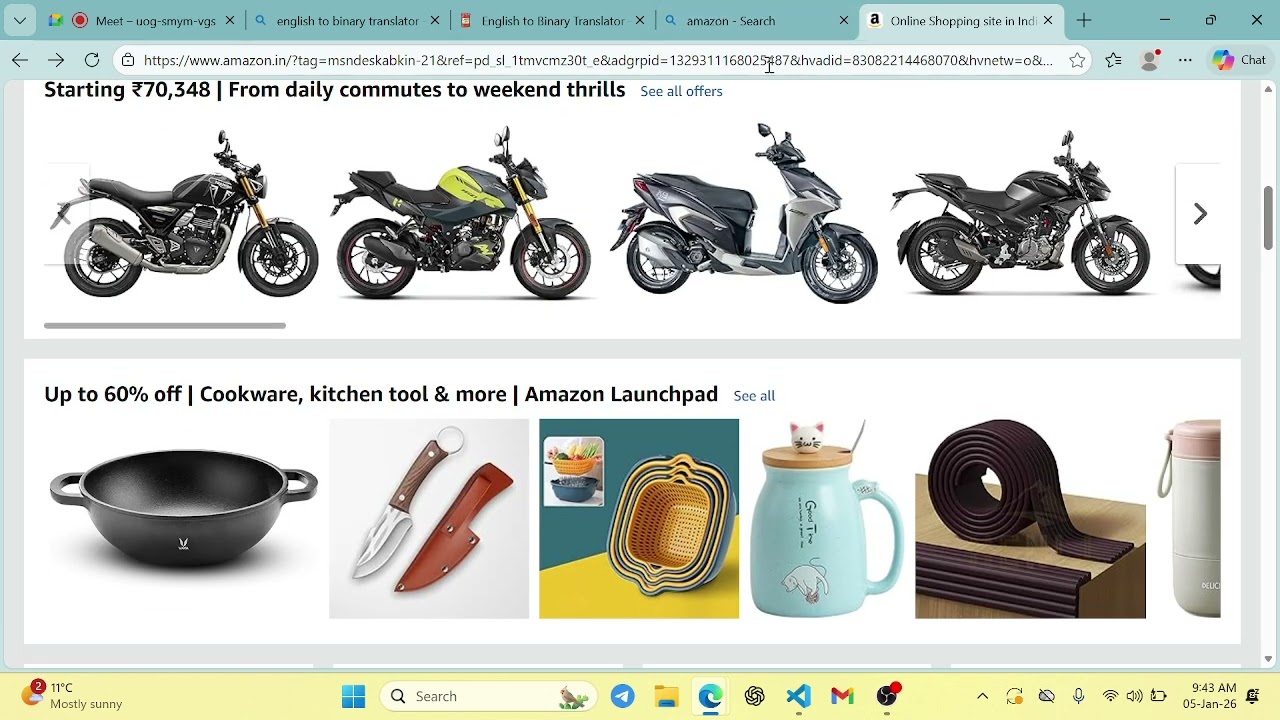Image resolution: width=1280 pixels, height=720 pixels.
Task: Add this page to favorites star
Action: click(1077, 60)
